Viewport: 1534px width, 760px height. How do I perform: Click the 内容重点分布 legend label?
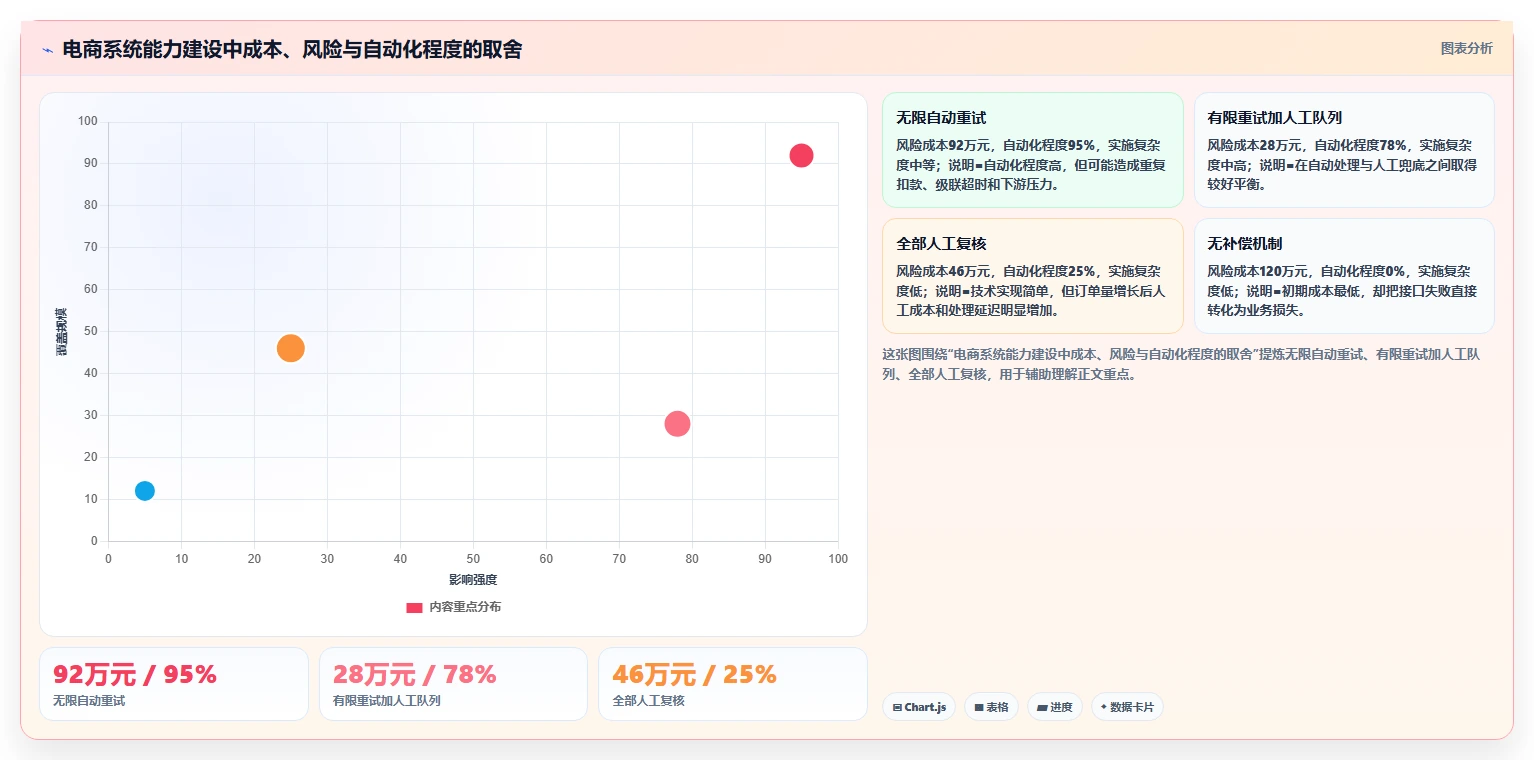pos(465,607)
